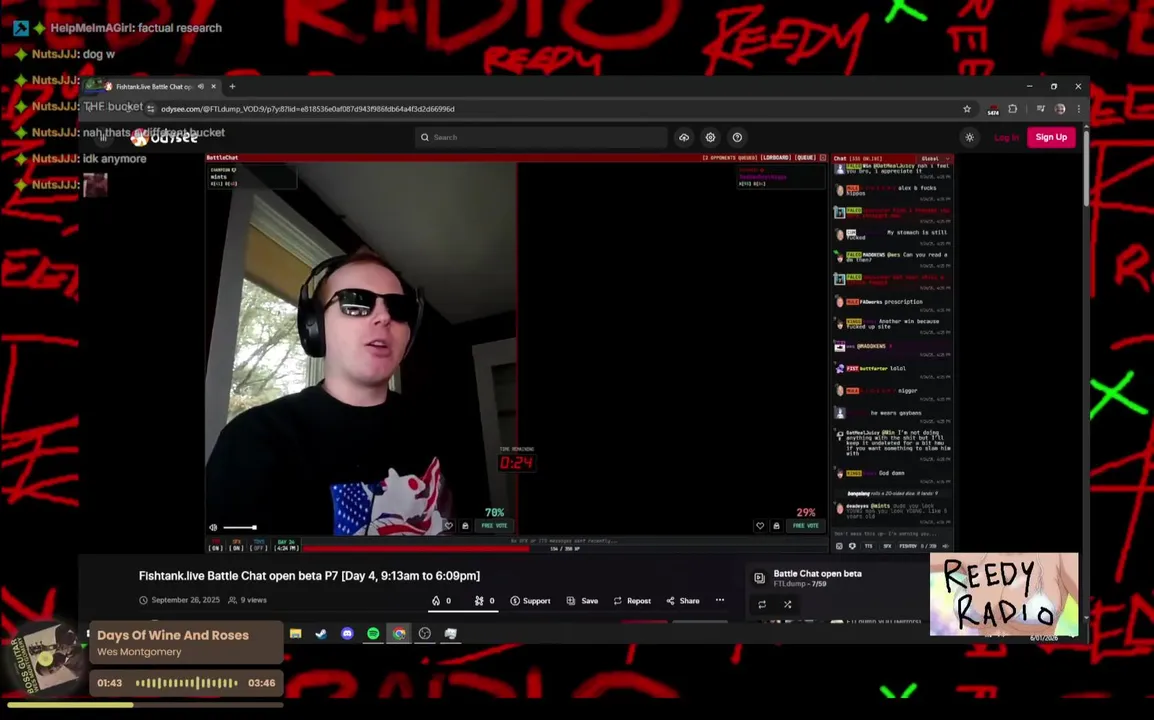Click the 0:24 time remaining counter

[x=516, y=462]
